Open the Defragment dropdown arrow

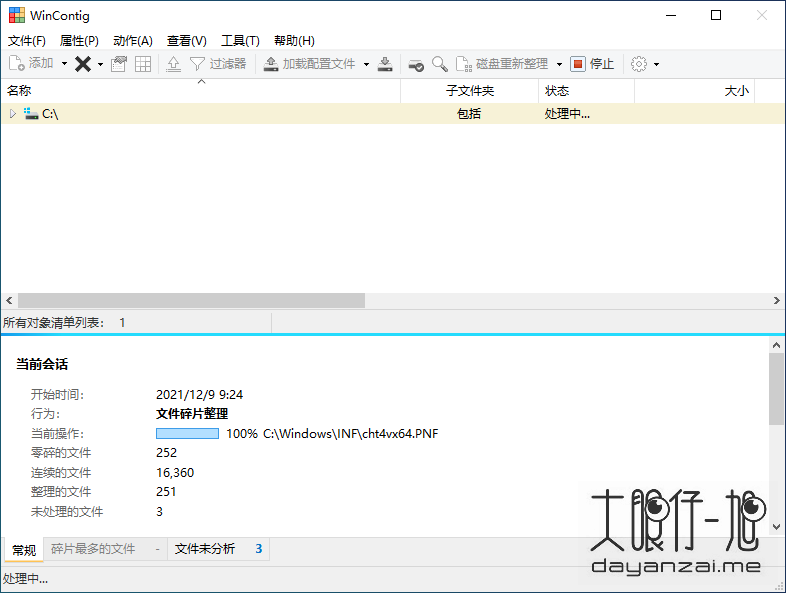[x=559, y=64]
